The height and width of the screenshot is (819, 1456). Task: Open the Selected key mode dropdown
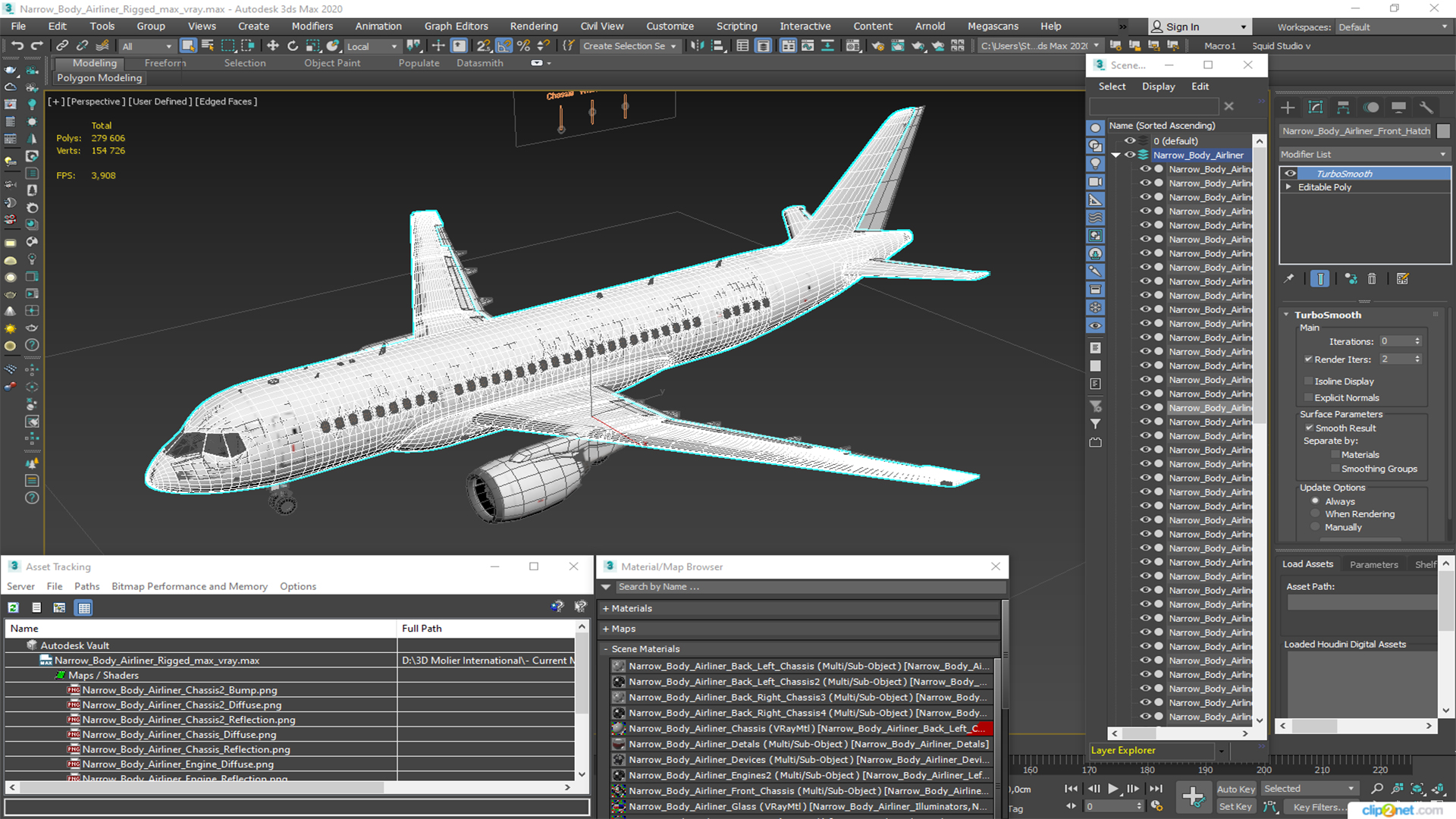point(1309,789)
